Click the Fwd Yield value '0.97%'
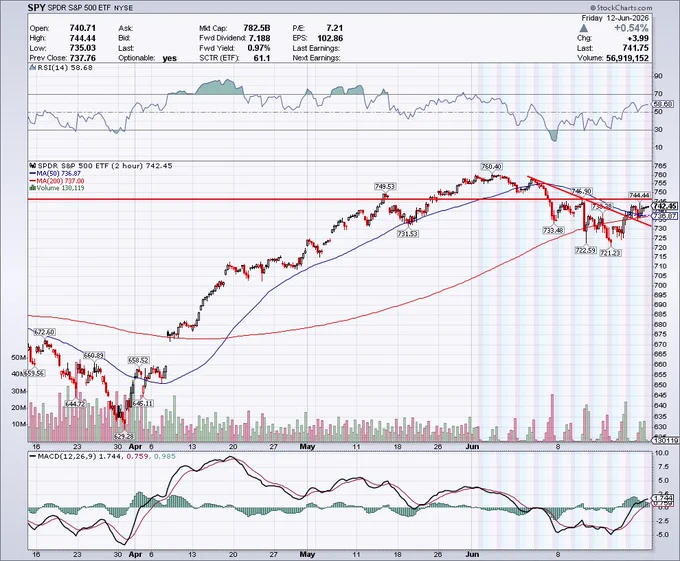Viewport: 680px width, 561px height. (x=258, y=48)
